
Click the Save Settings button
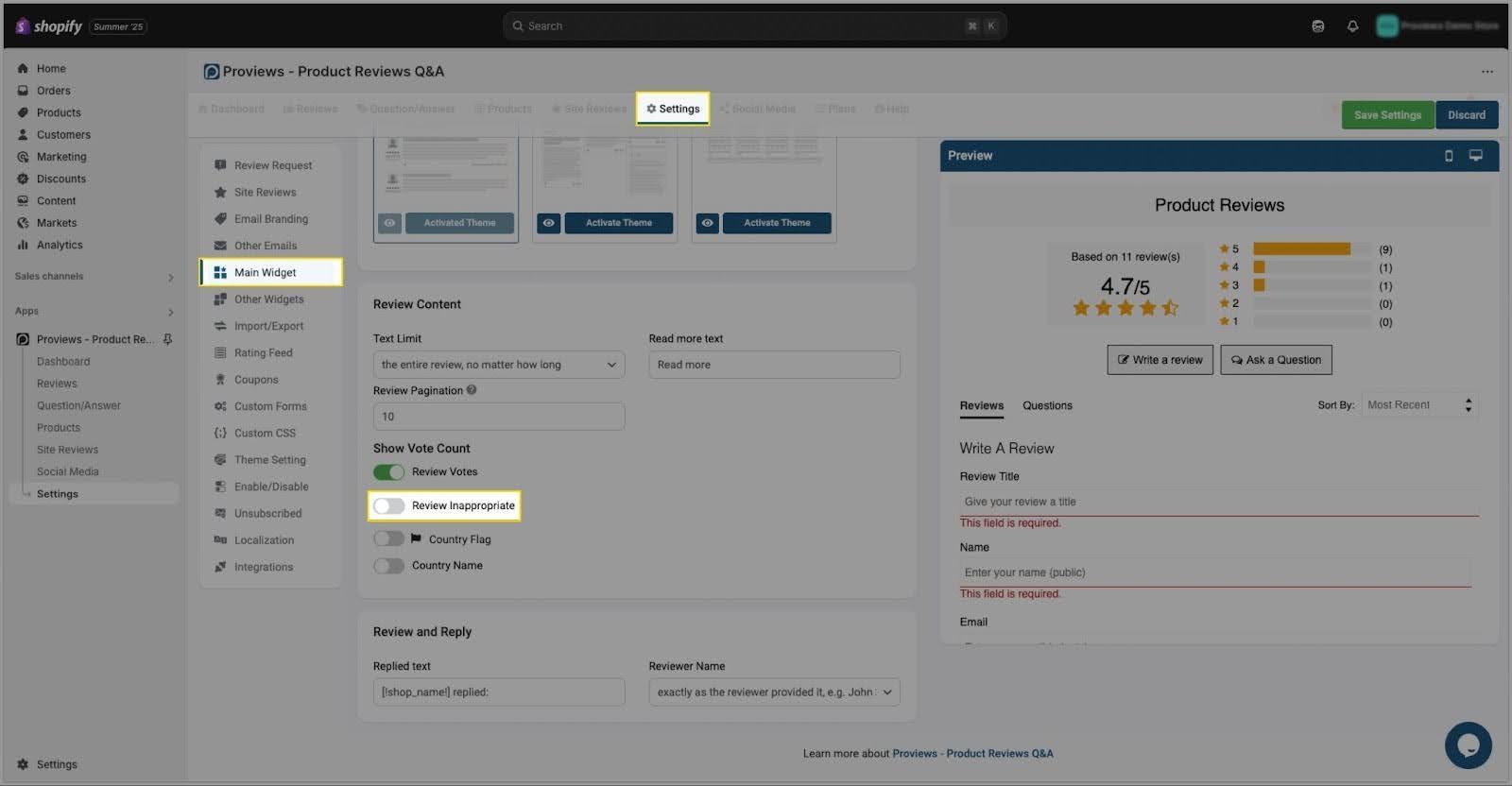coord(1386,115)
